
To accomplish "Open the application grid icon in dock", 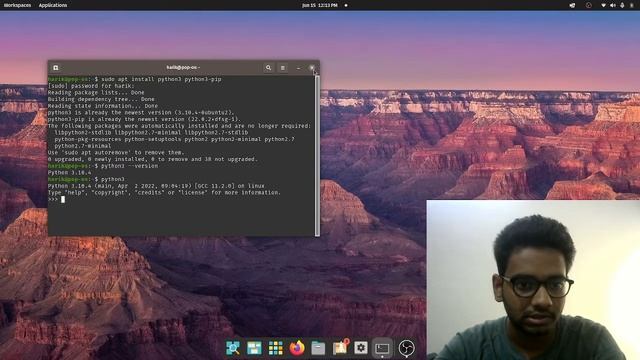I will click(276, 348).
